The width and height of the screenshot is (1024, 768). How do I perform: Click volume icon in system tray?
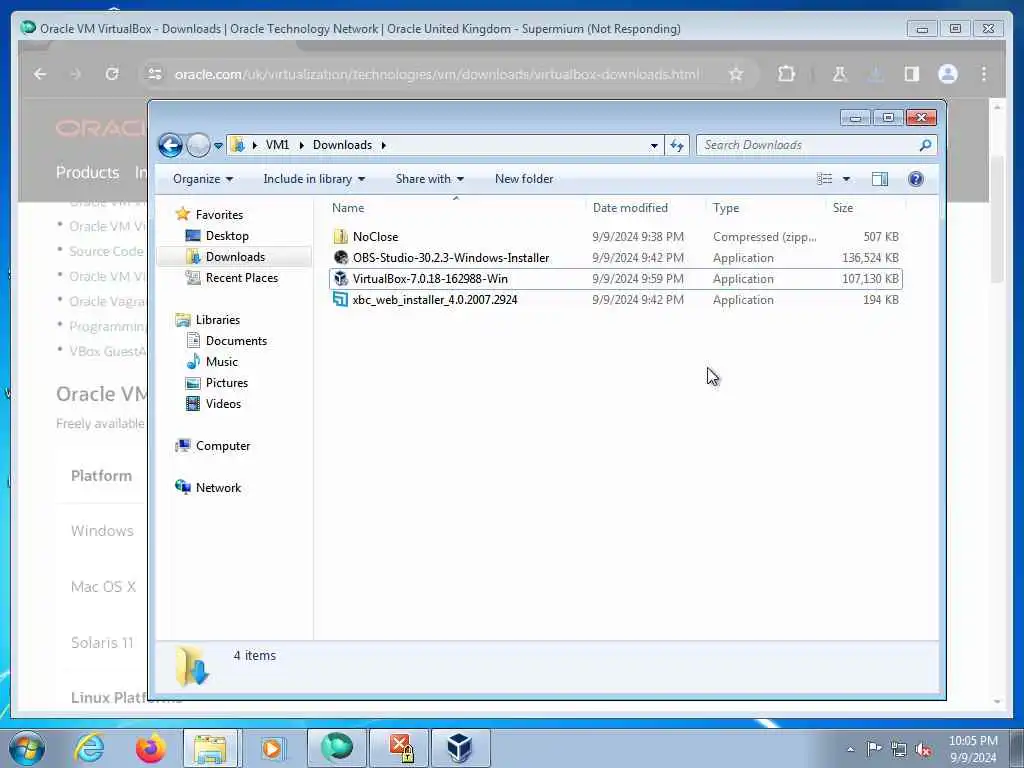tap(923, 750)
